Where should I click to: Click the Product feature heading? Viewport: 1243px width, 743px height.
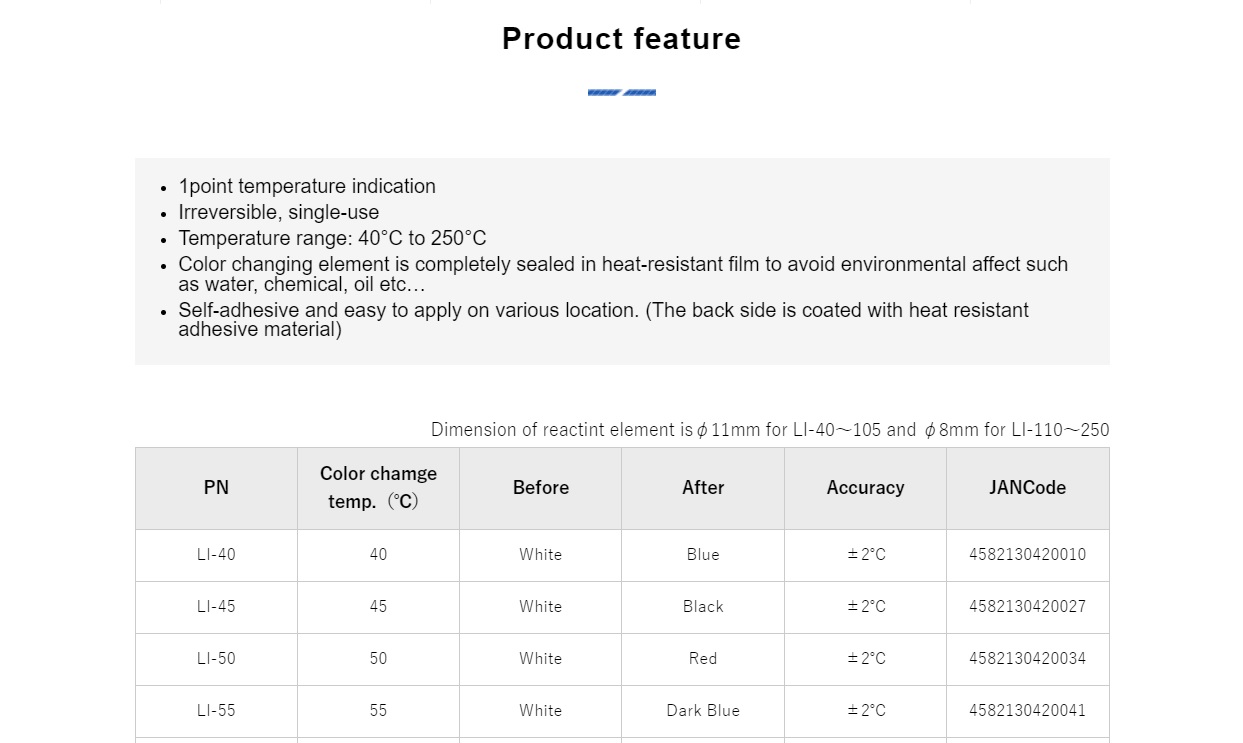pos(621,39)
